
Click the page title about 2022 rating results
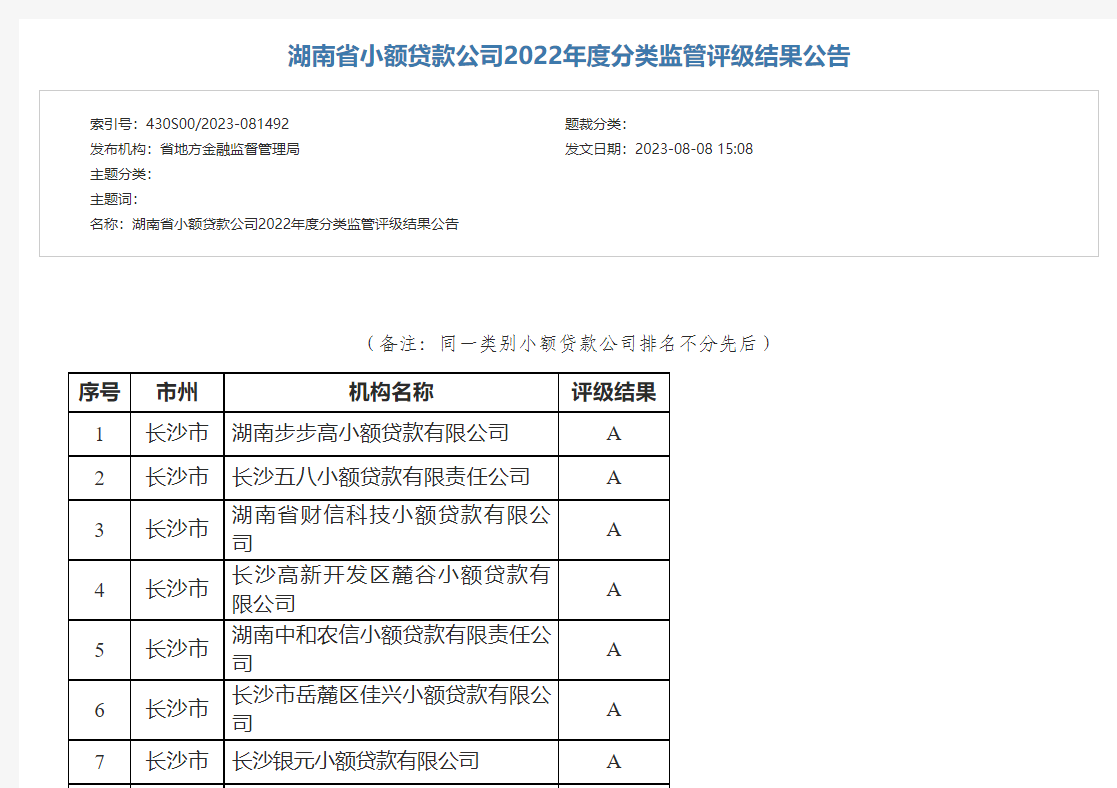[568, 56]
